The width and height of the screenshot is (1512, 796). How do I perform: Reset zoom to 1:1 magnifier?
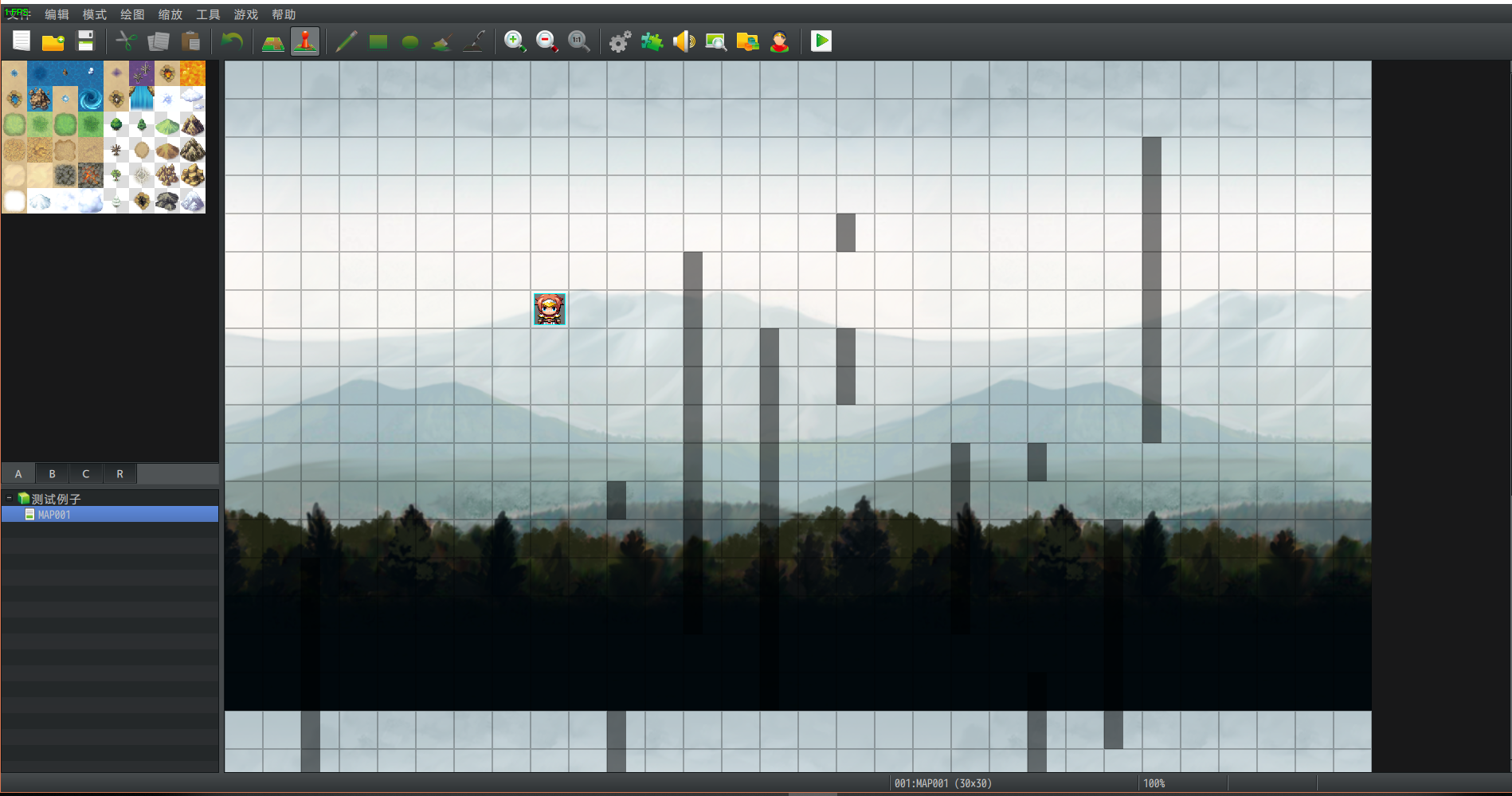[x=579, y=41]
